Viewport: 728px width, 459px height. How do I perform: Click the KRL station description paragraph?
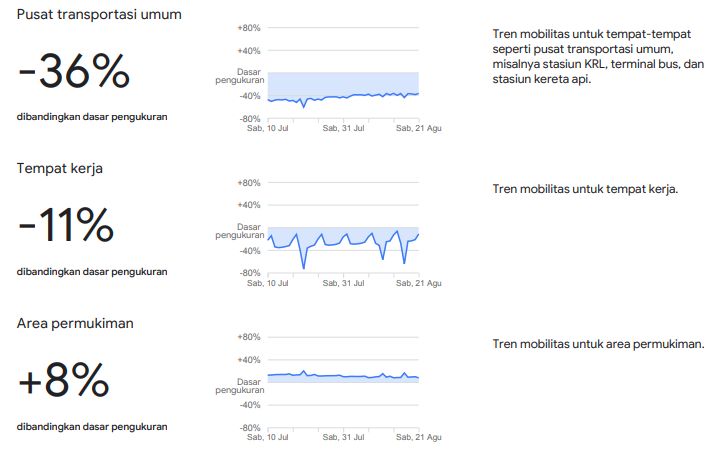(598, 56)
